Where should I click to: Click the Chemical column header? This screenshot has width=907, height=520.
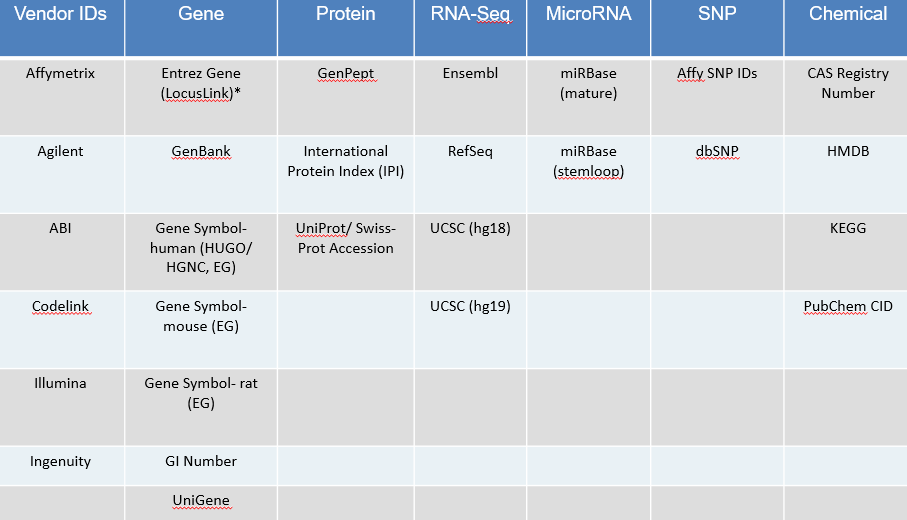[x=847, y=14]
